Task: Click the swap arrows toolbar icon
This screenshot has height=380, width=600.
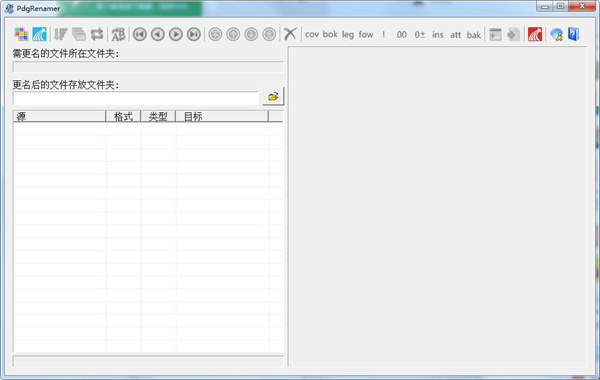Action: 97,34
